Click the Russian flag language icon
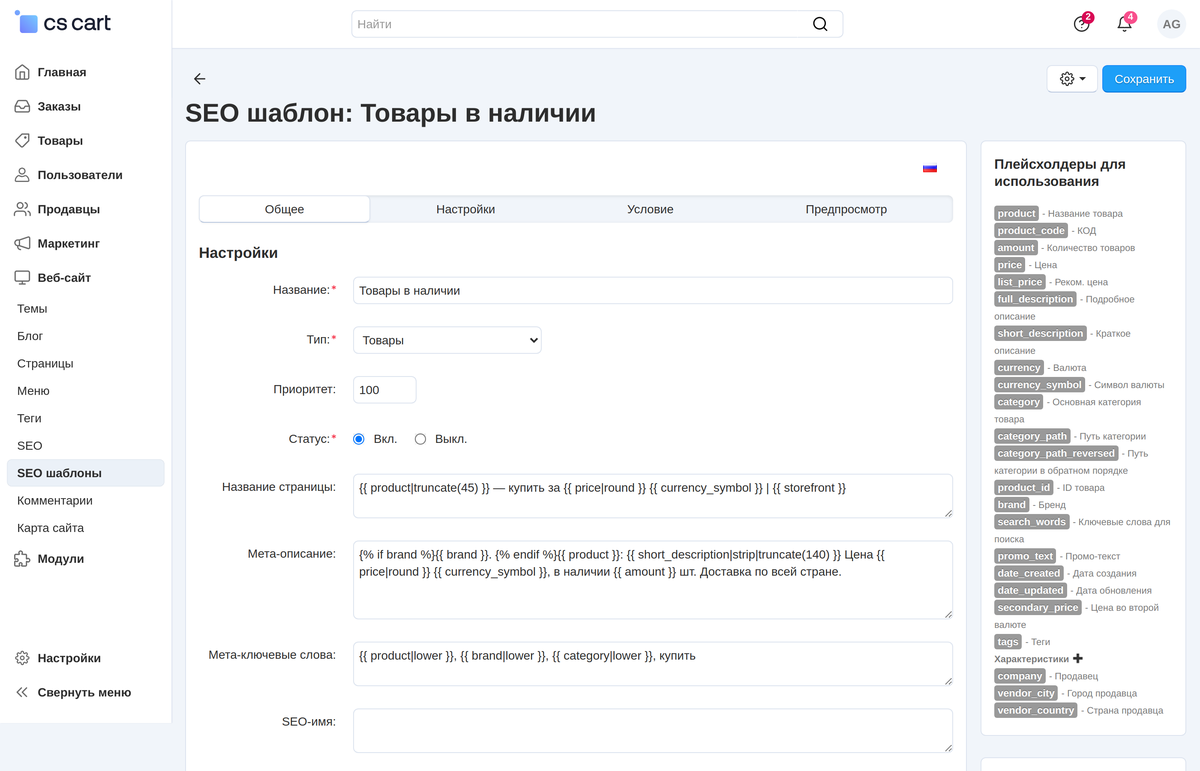 click(930, 168)
